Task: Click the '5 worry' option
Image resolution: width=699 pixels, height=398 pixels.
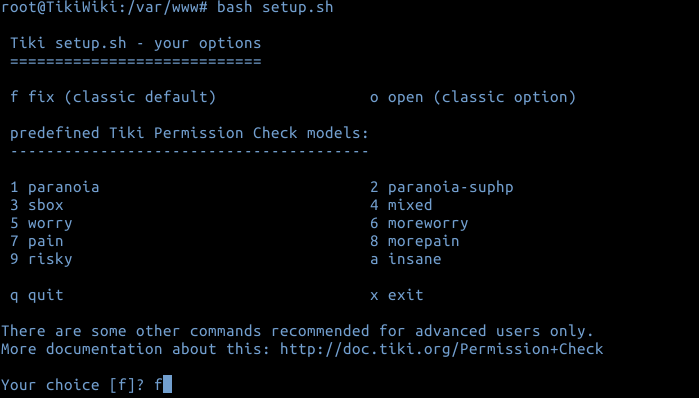Action: [x=41, y=223]
